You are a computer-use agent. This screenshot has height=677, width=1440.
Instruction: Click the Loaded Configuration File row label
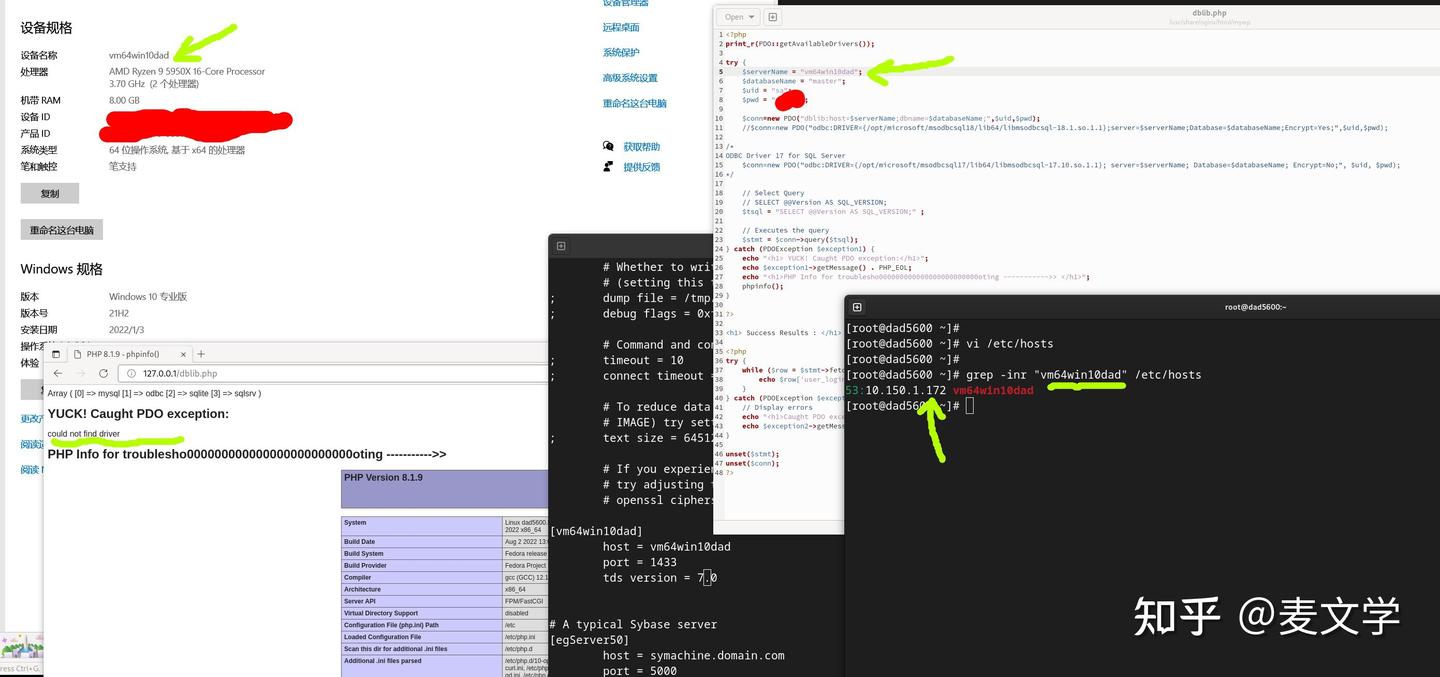[383, 637]
